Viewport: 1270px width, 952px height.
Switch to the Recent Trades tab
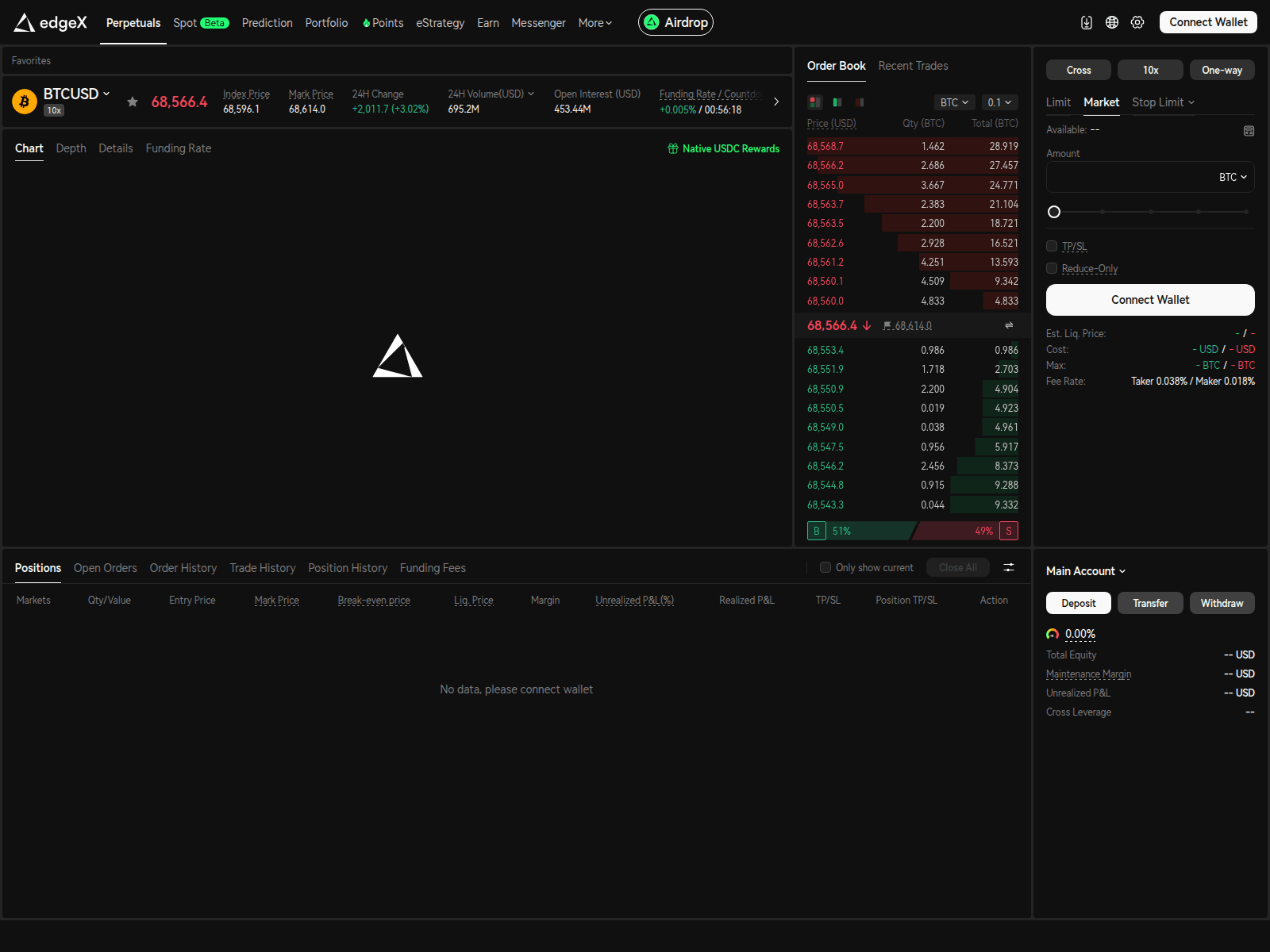point(913,66)
